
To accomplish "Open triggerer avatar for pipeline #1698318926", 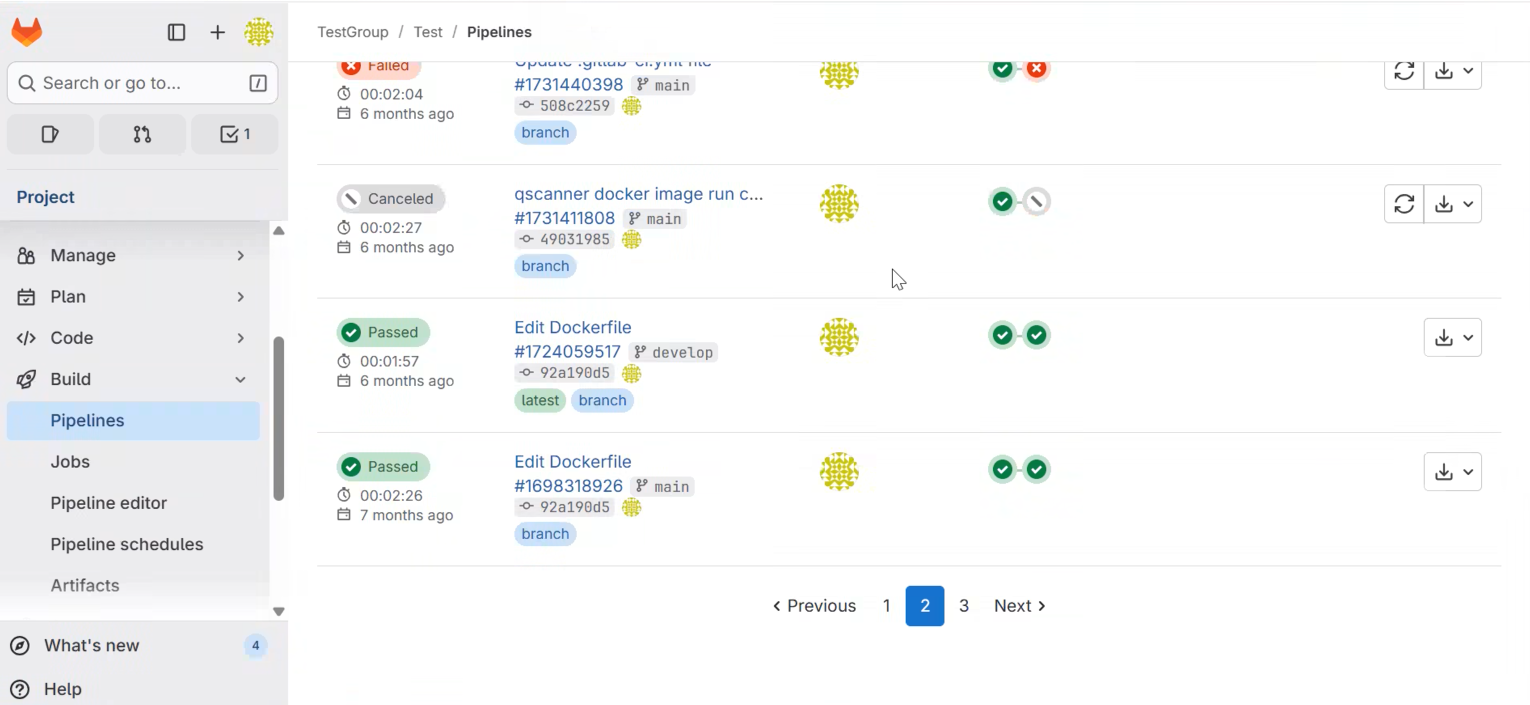I will click(839, 471).
